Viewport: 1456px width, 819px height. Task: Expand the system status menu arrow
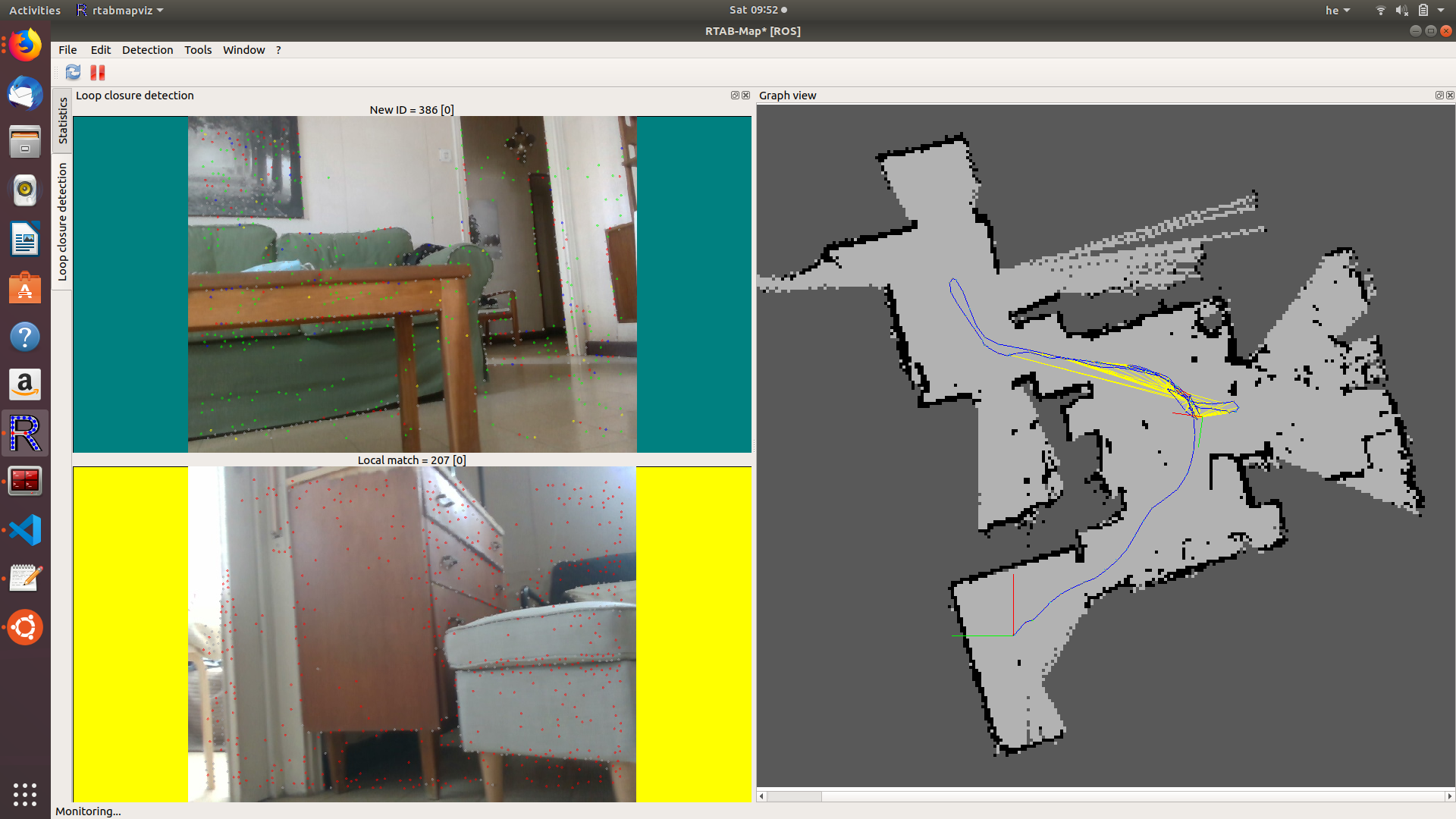[x=1441, y=11]
